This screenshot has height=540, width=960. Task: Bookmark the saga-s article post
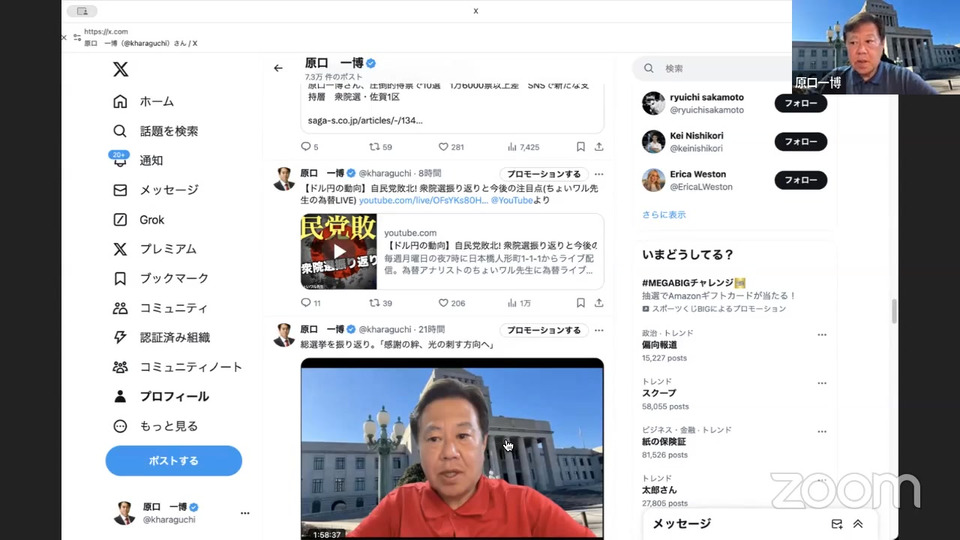tap(580, 146)
